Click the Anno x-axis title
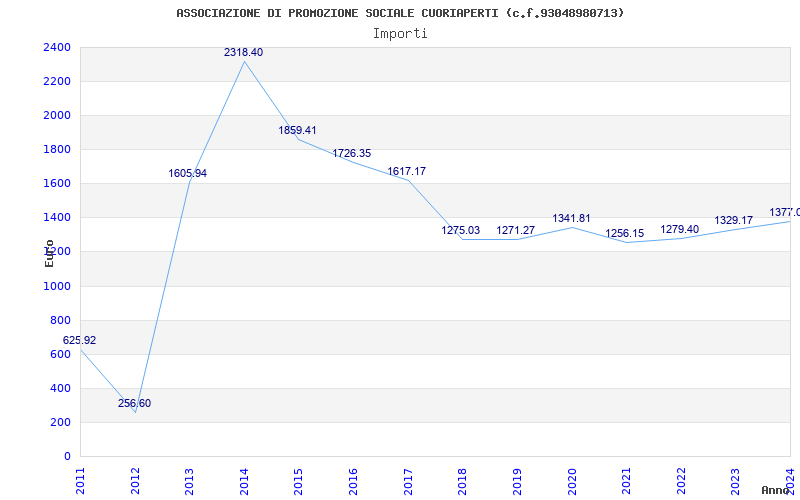Viewport: 800px width, 500px height. 775,490
